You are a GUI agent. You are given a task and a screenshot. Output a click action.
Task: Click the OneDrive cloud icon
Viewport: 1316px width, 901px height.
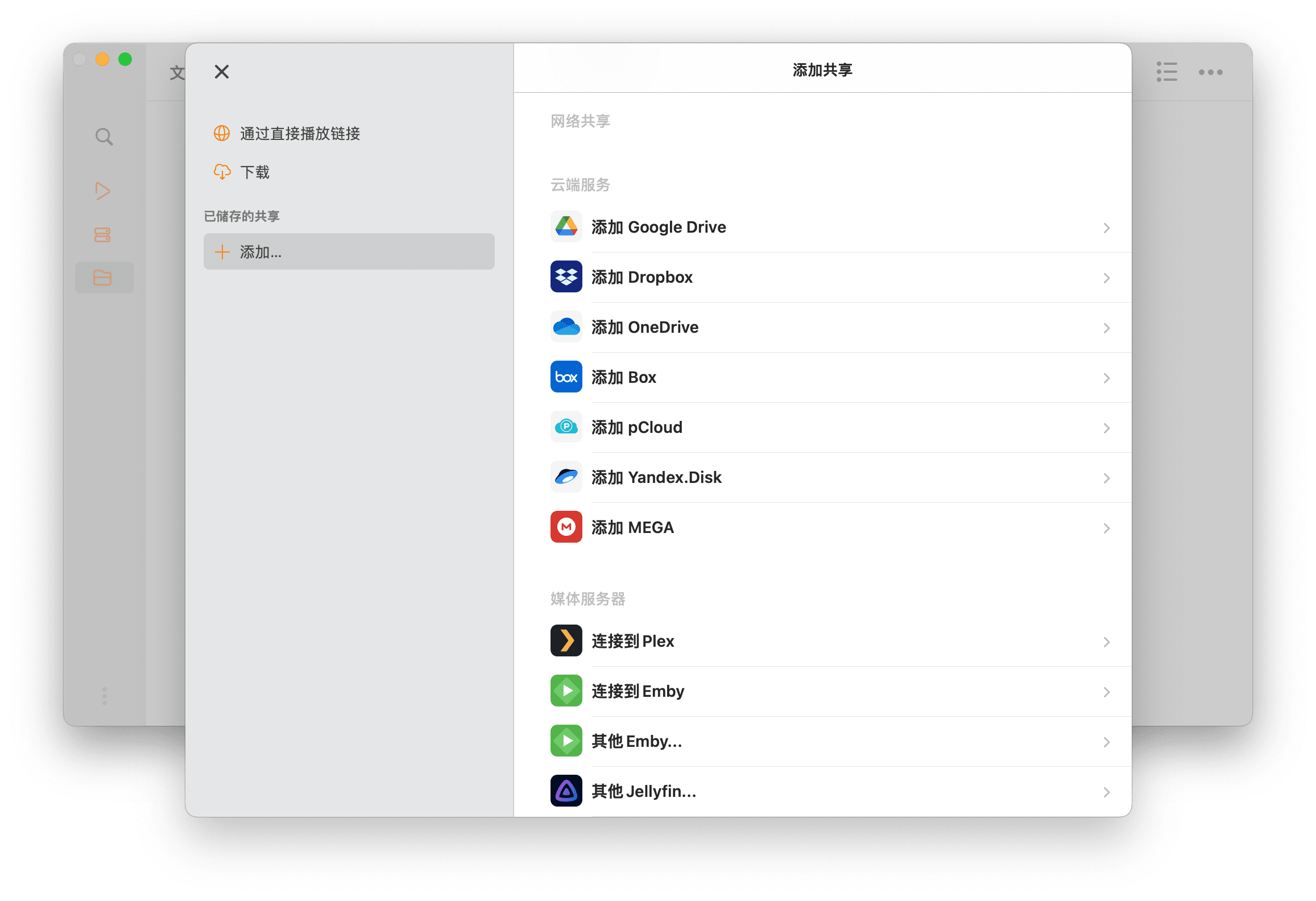tap(566, 327)
